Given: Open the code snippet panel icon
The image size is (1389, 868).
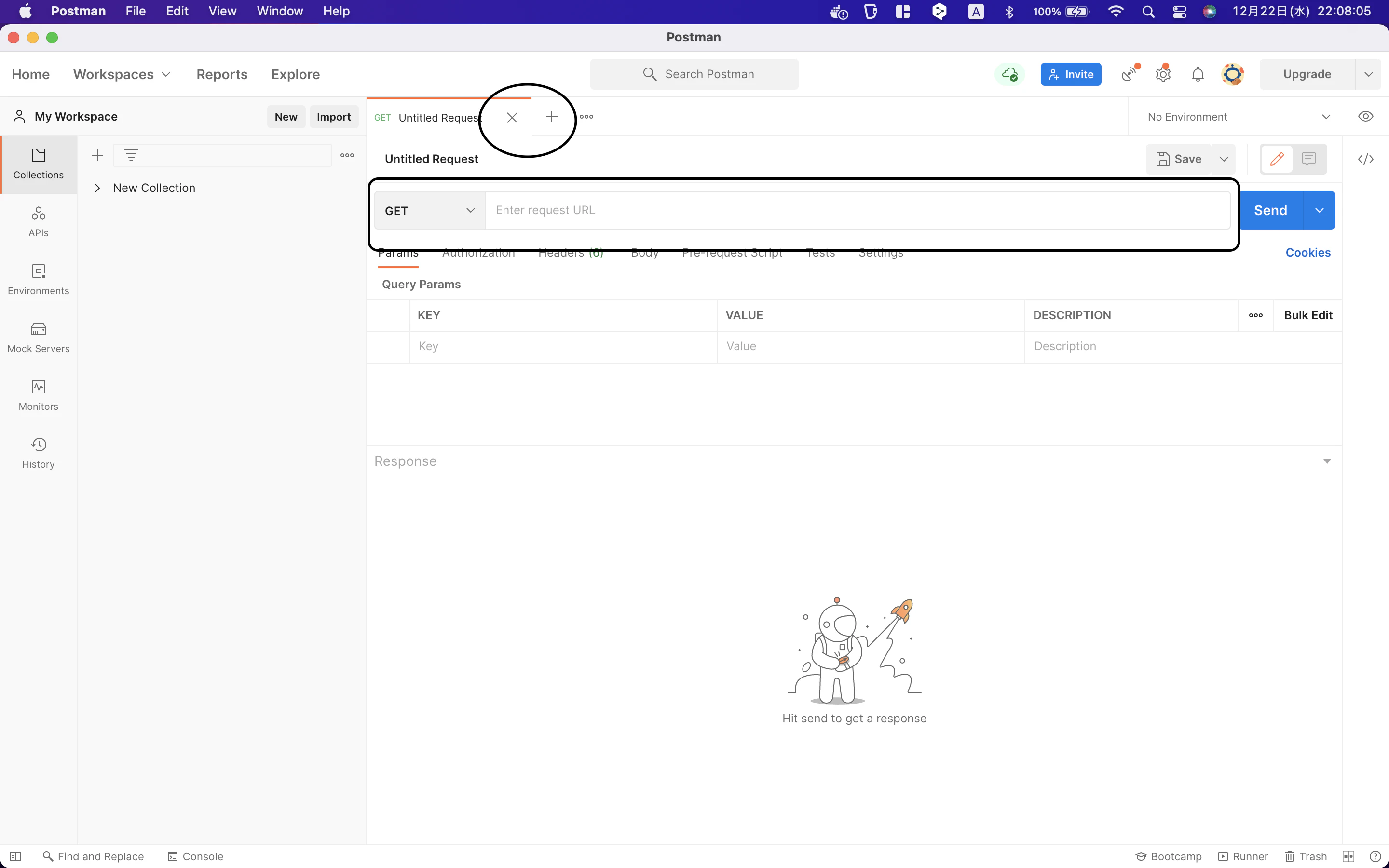Looking at the screenshot, I should (x=1366, y=159).
